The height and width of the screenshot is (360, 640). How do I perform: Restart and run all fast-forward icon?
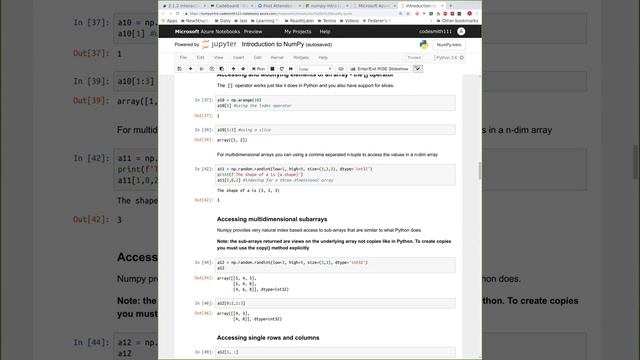pos(291,69)
